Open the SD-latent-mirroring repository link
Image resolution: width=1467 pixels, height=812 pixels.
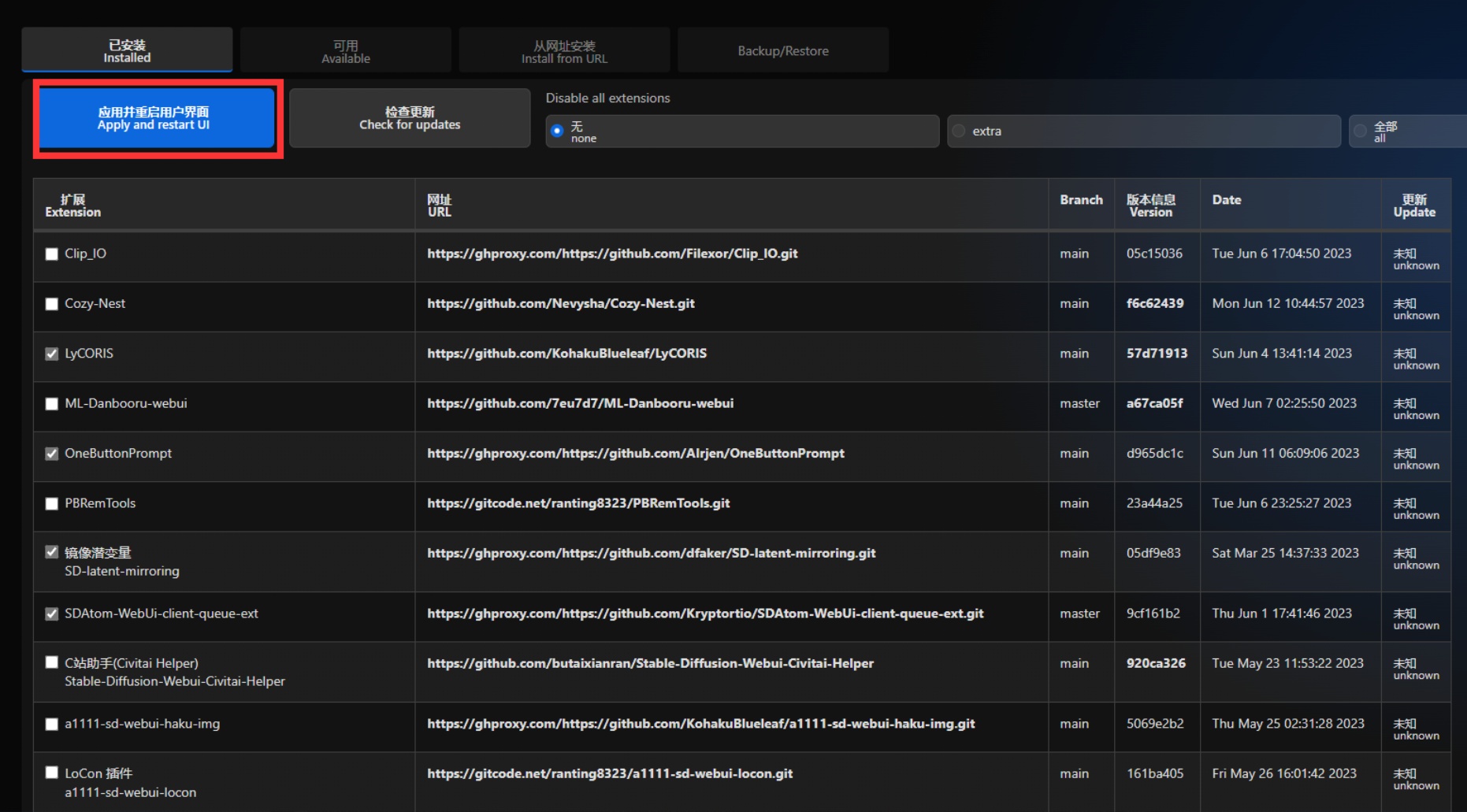[x=651, y=553]
